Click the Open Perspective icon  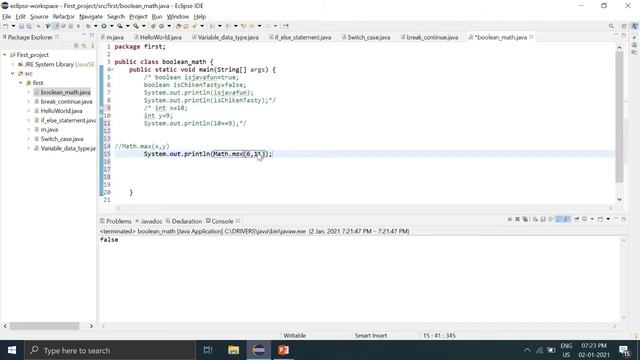click(624, 26)
